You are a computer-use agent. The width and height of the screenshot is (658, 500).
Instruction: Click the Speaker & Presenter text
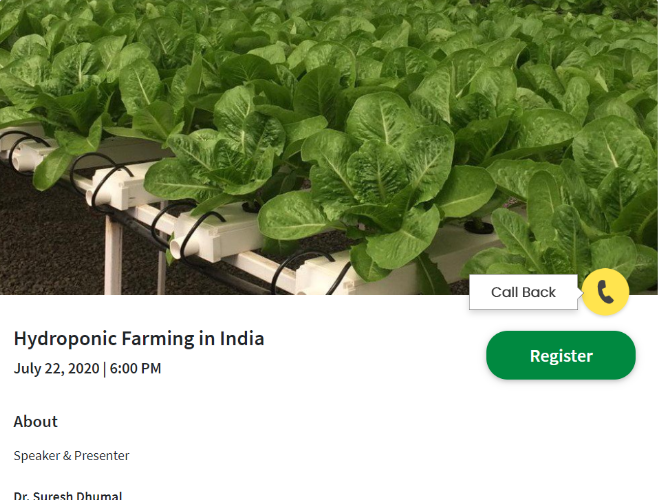[x=71, y=455]
